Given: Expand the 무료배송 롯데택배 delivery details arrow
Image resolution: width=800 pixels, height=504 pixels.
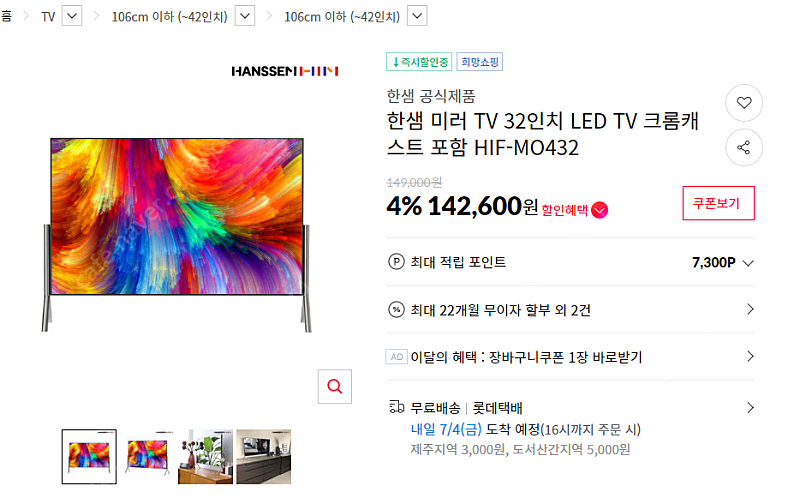Looking at the screenshot, I should click(750, 408).
